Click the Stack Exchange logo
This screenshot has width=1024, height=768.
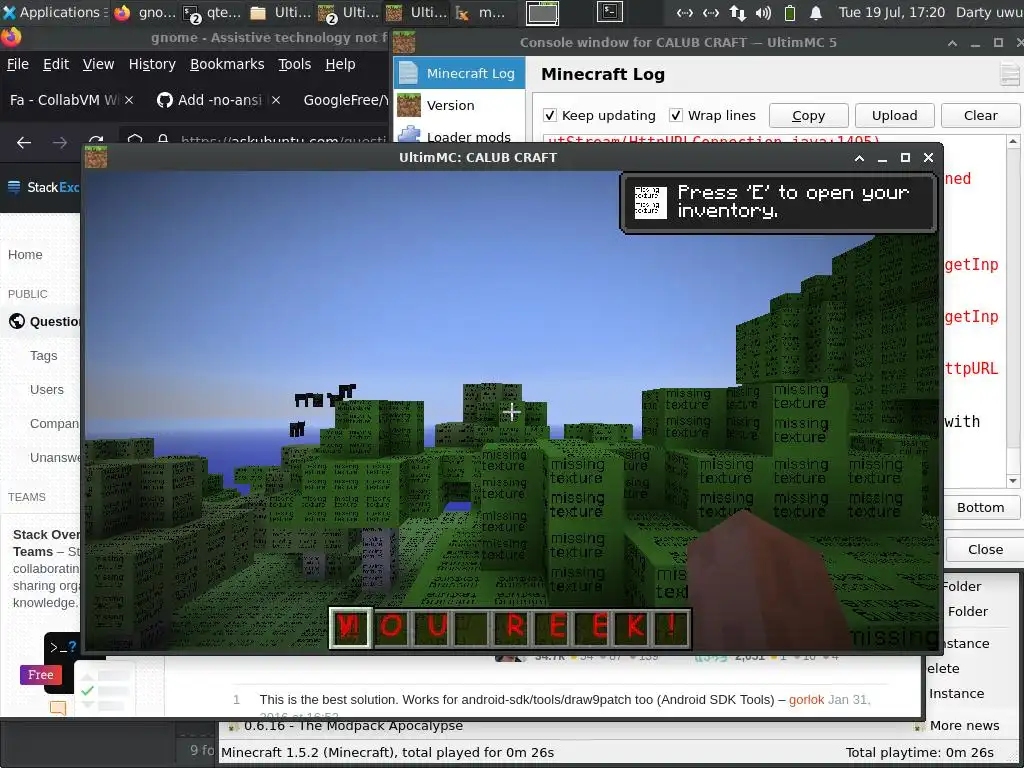43,187
